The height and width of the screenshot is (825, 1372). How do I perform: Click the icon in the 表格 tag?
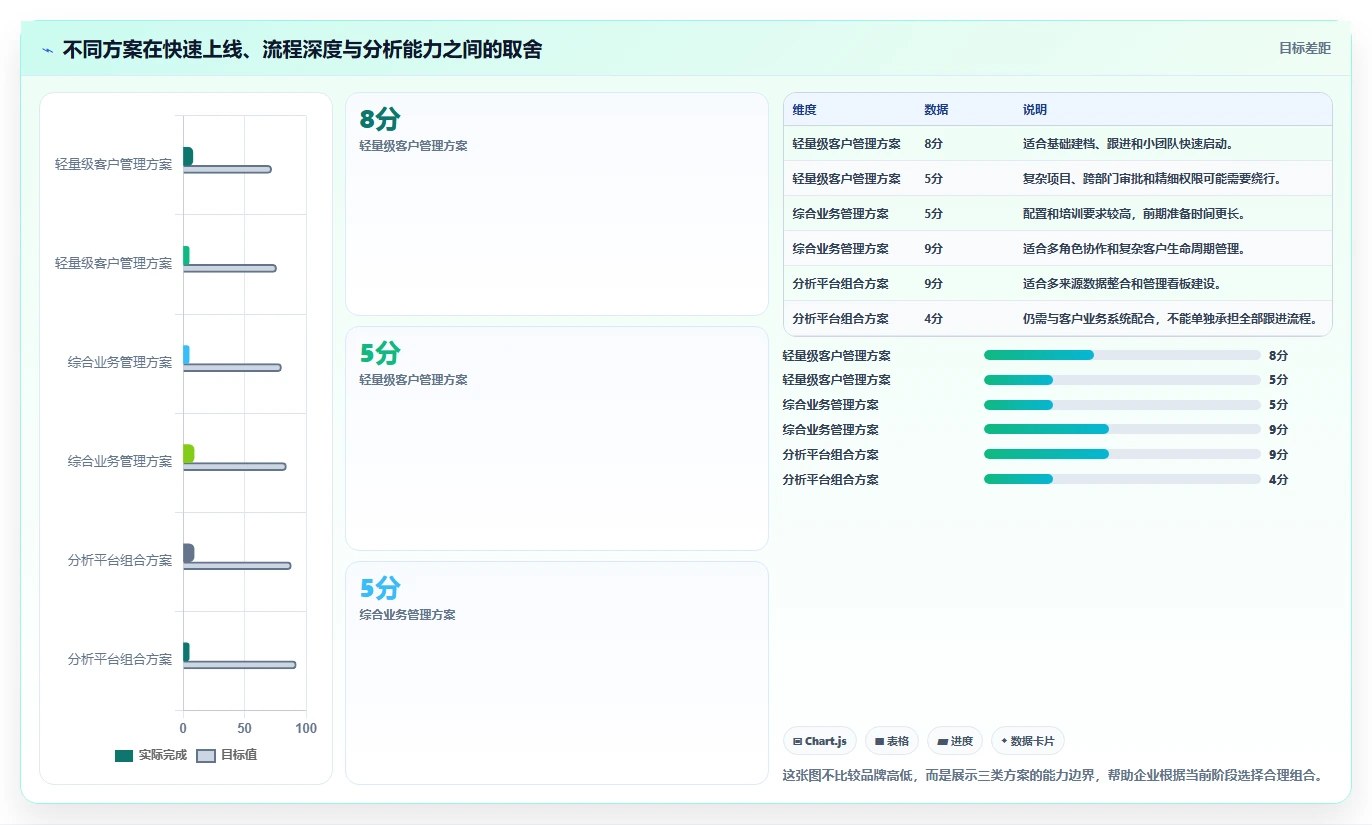[879, 741]
